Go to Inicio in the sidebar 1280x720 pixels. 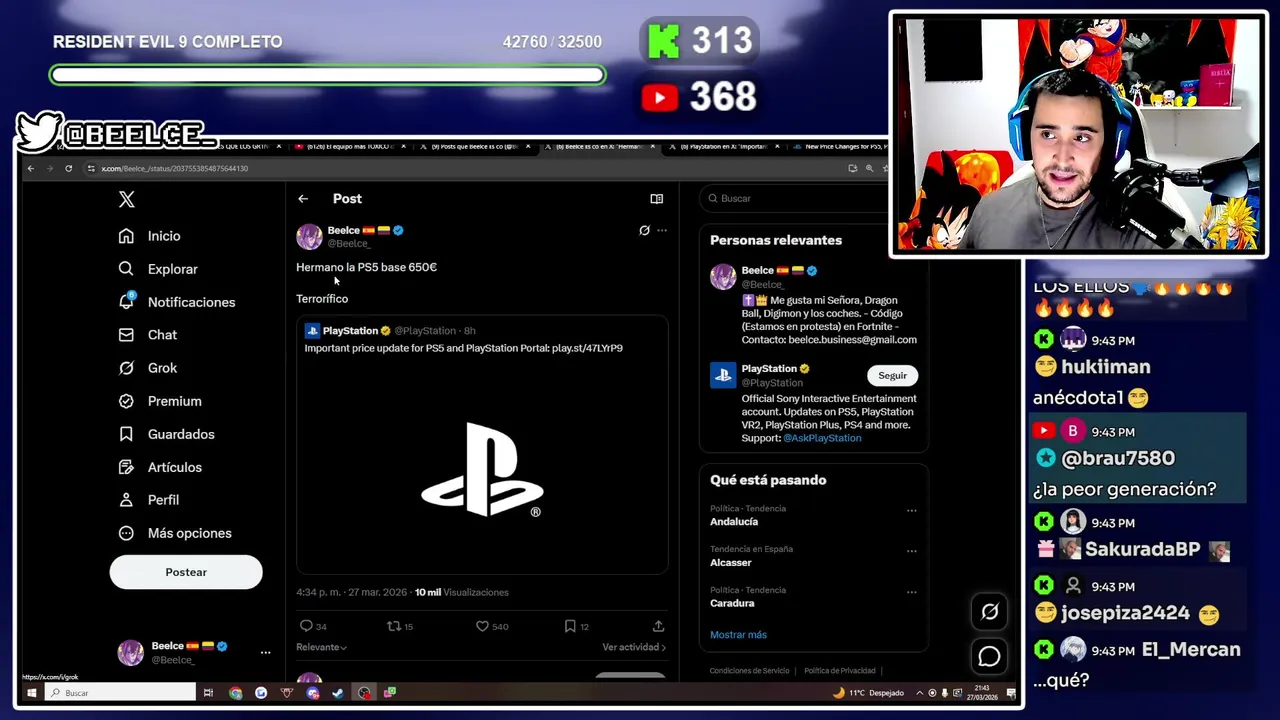[x=150, y=236]
